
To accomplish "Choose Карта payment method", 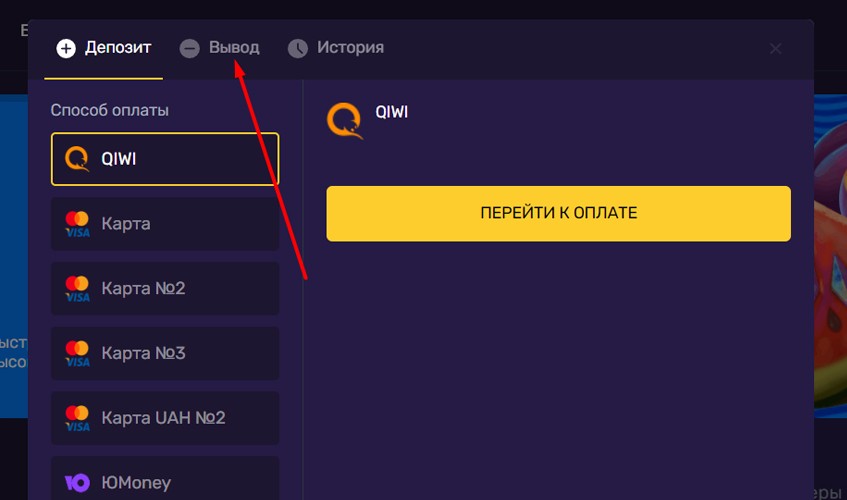I will click(165, 224).
